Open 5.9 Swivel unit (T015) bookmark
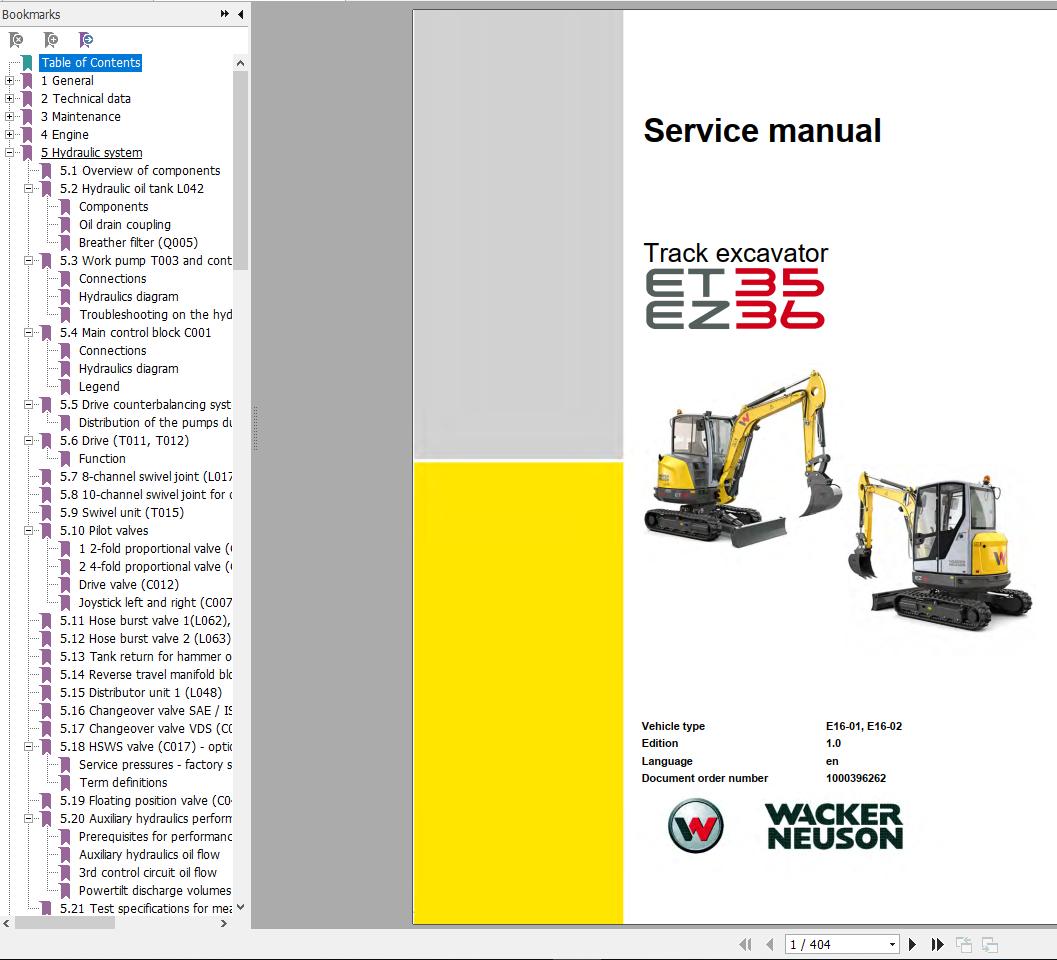This screenshot has height=960, width=1057. (121, 512)
